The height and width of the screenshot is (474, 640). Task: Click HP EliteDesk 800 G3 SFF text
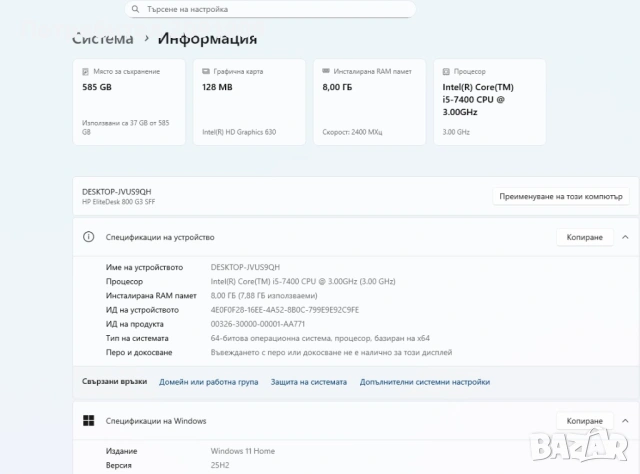point(118,202)
